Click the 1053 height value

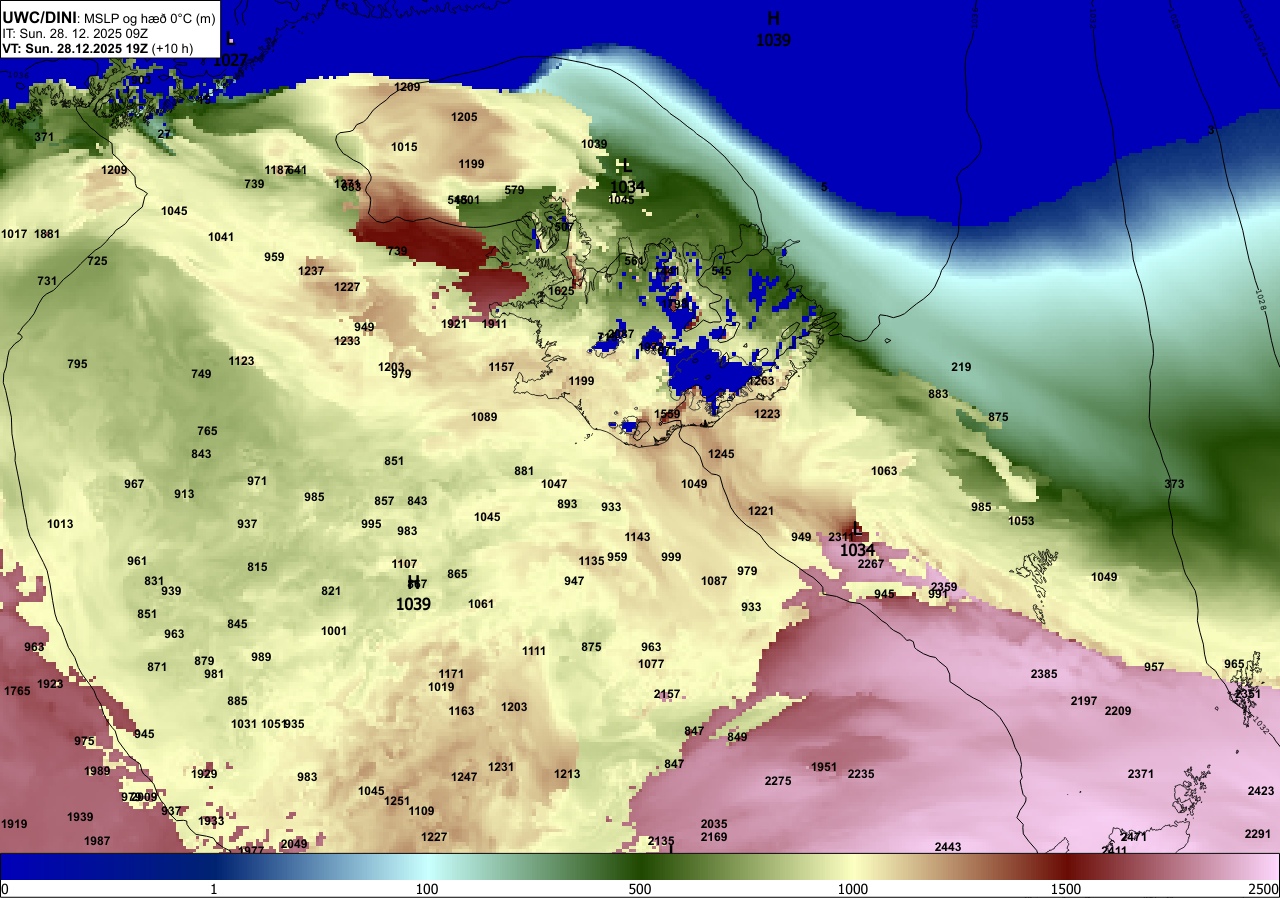pyautogui.click(x=1021, y=521)
